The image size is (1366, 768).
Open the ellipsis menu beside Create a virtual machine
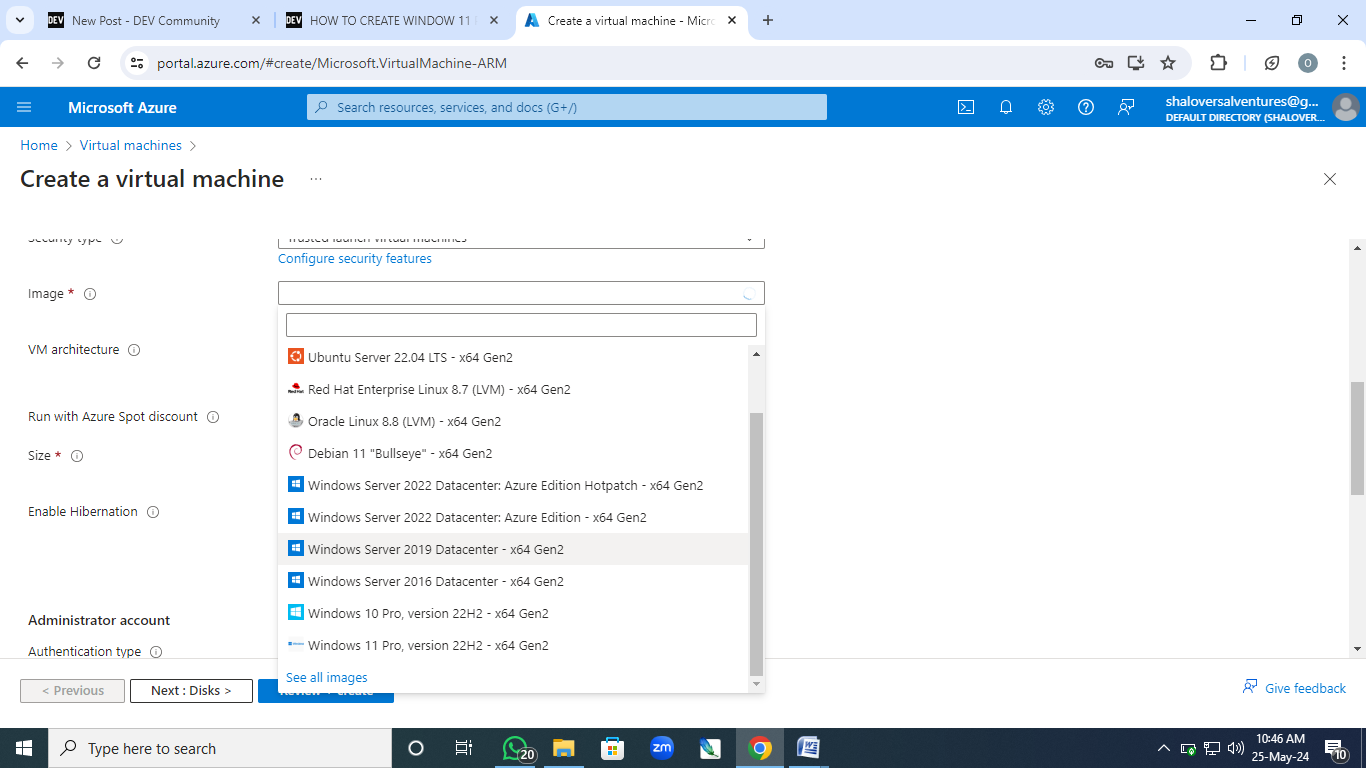[x=316, y=179]
